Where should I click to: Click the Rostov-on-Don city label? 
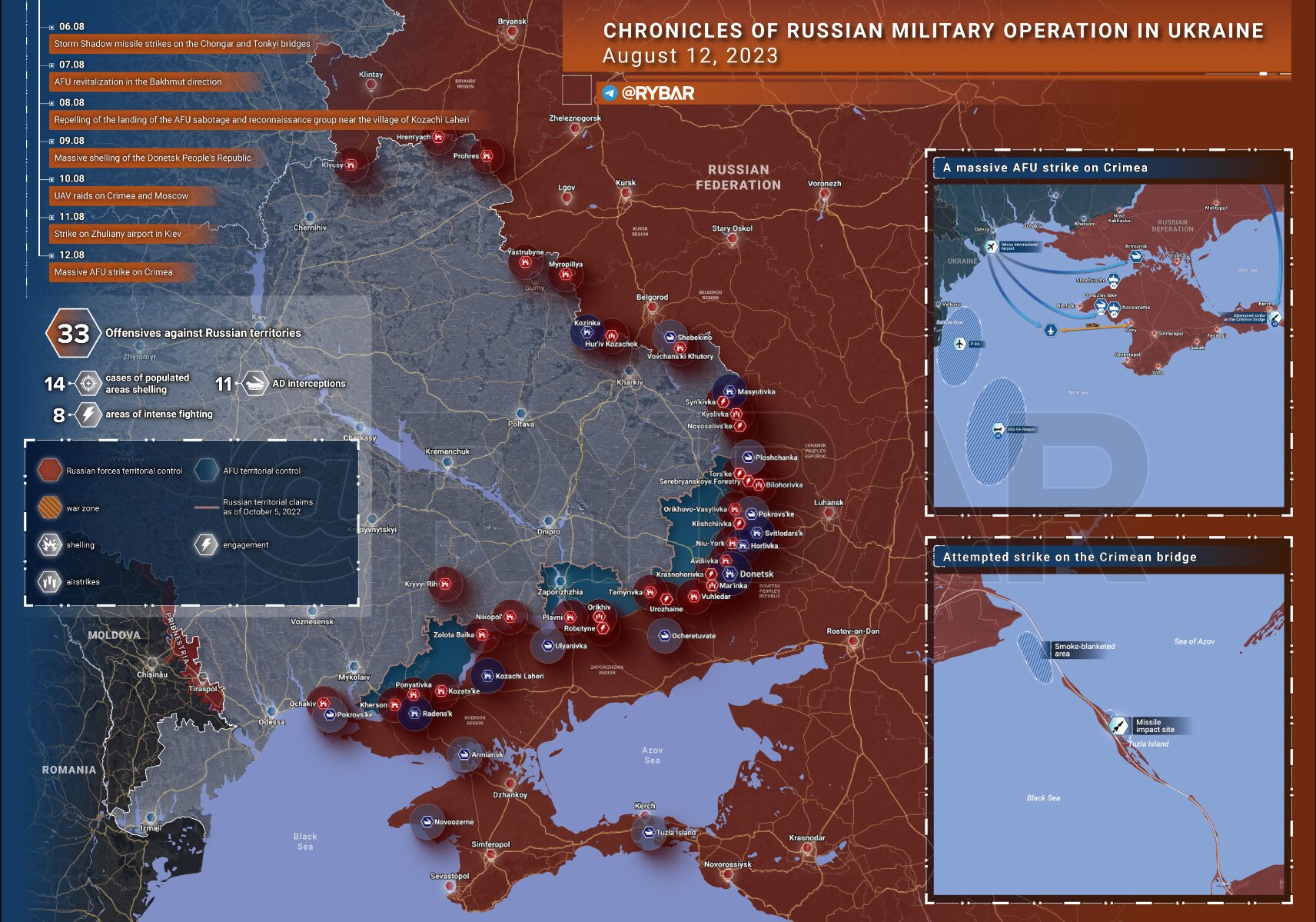[x=853, y=631]
